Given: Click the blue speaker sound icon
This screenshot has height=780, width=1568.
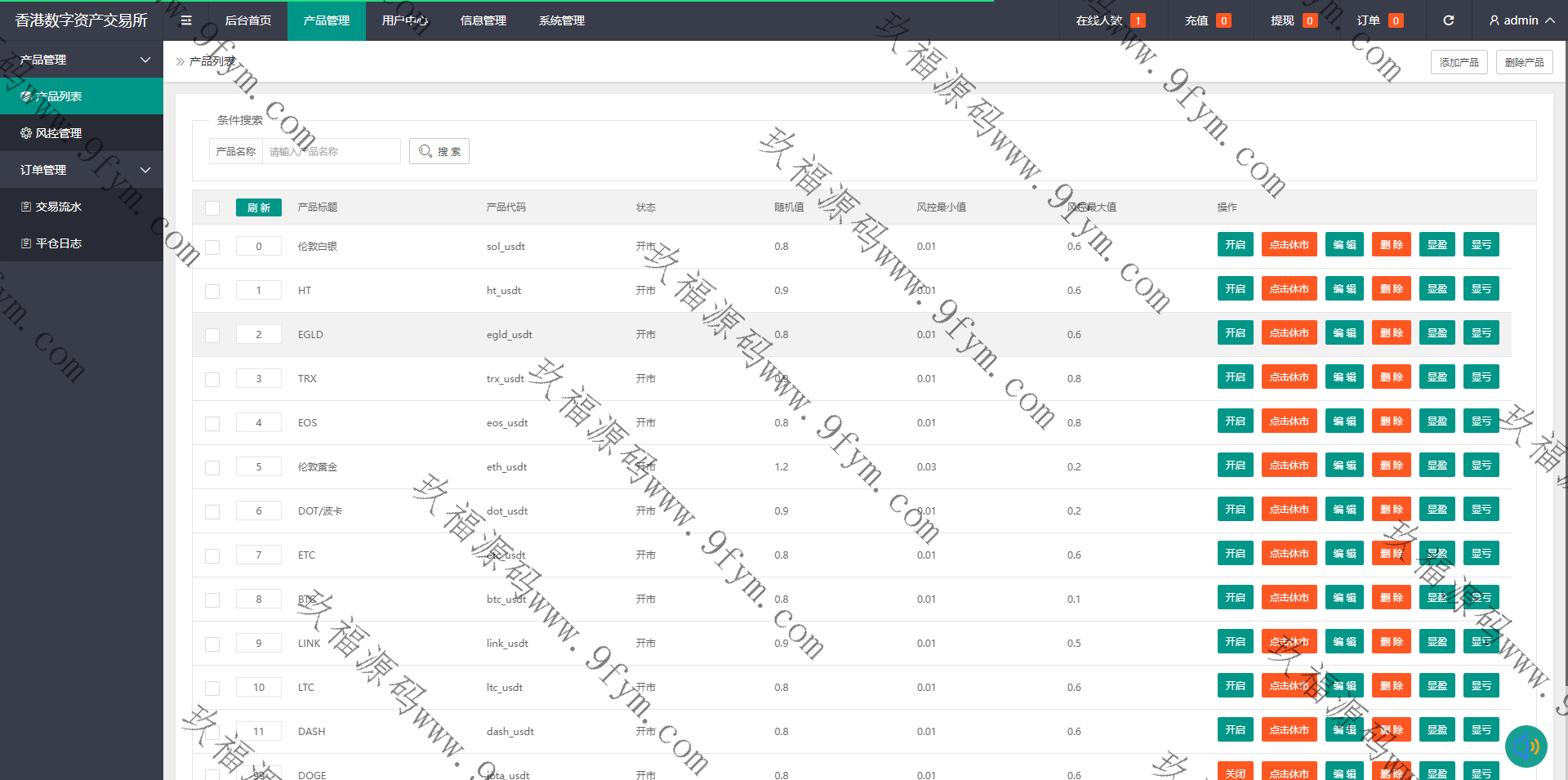Looking at the screenshot, I should point(1526,746).
